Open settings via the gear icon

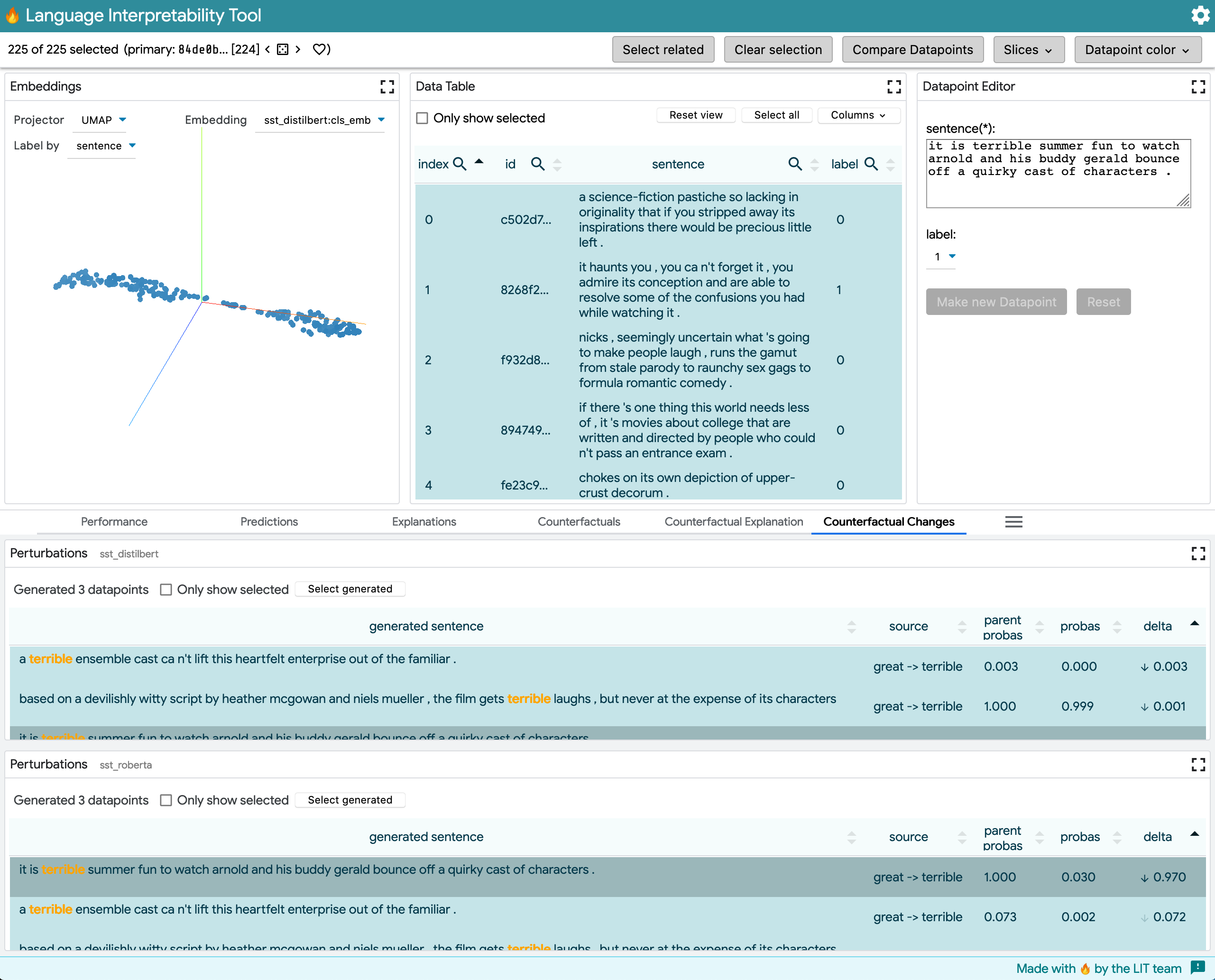(1200, 15)
